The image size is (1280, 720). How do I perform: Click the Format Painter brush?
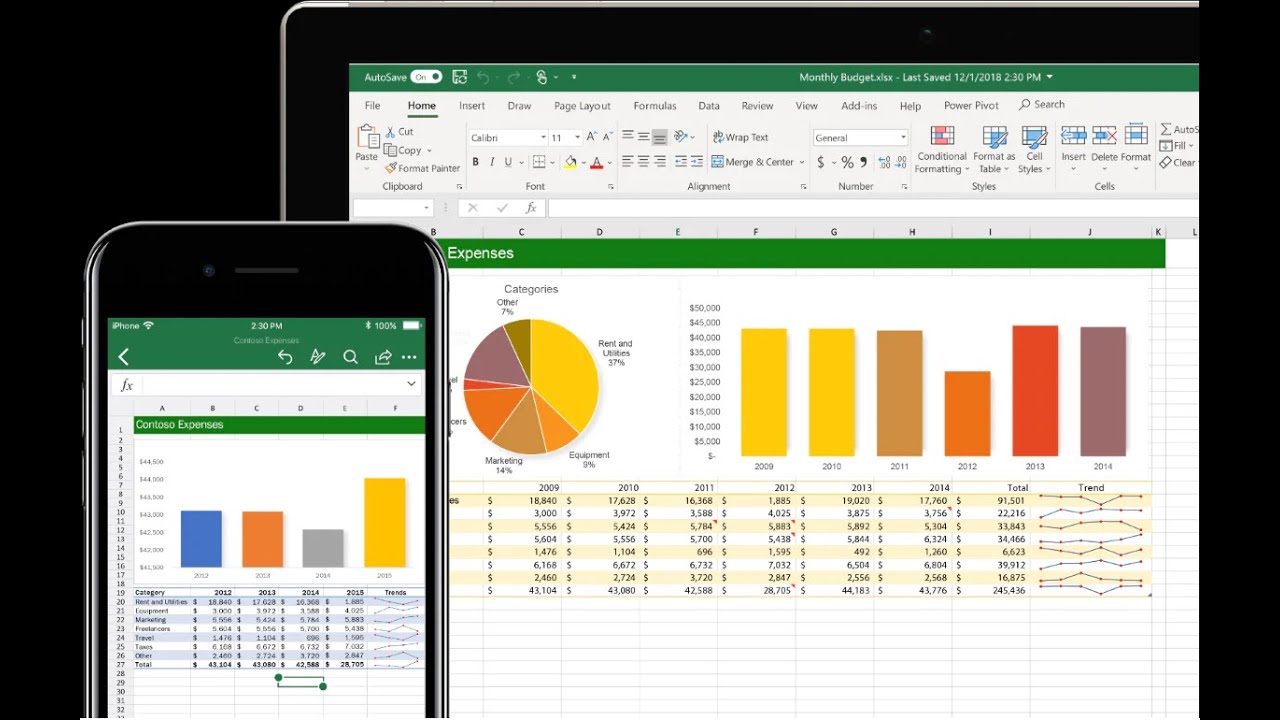389,168
